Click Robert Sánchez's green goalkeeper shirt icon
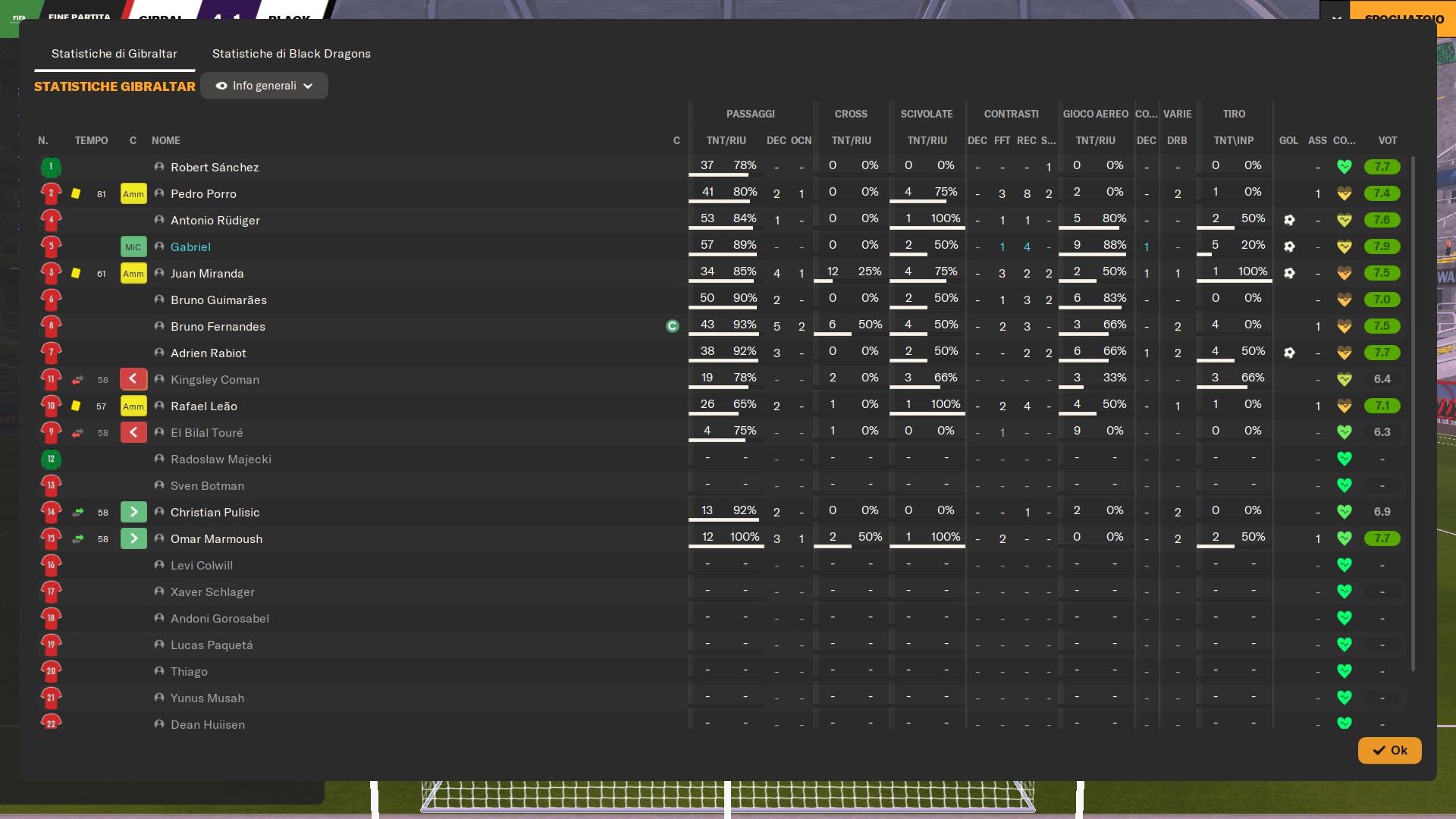Screen dimensions: 1456x819 tap(51, 167)
